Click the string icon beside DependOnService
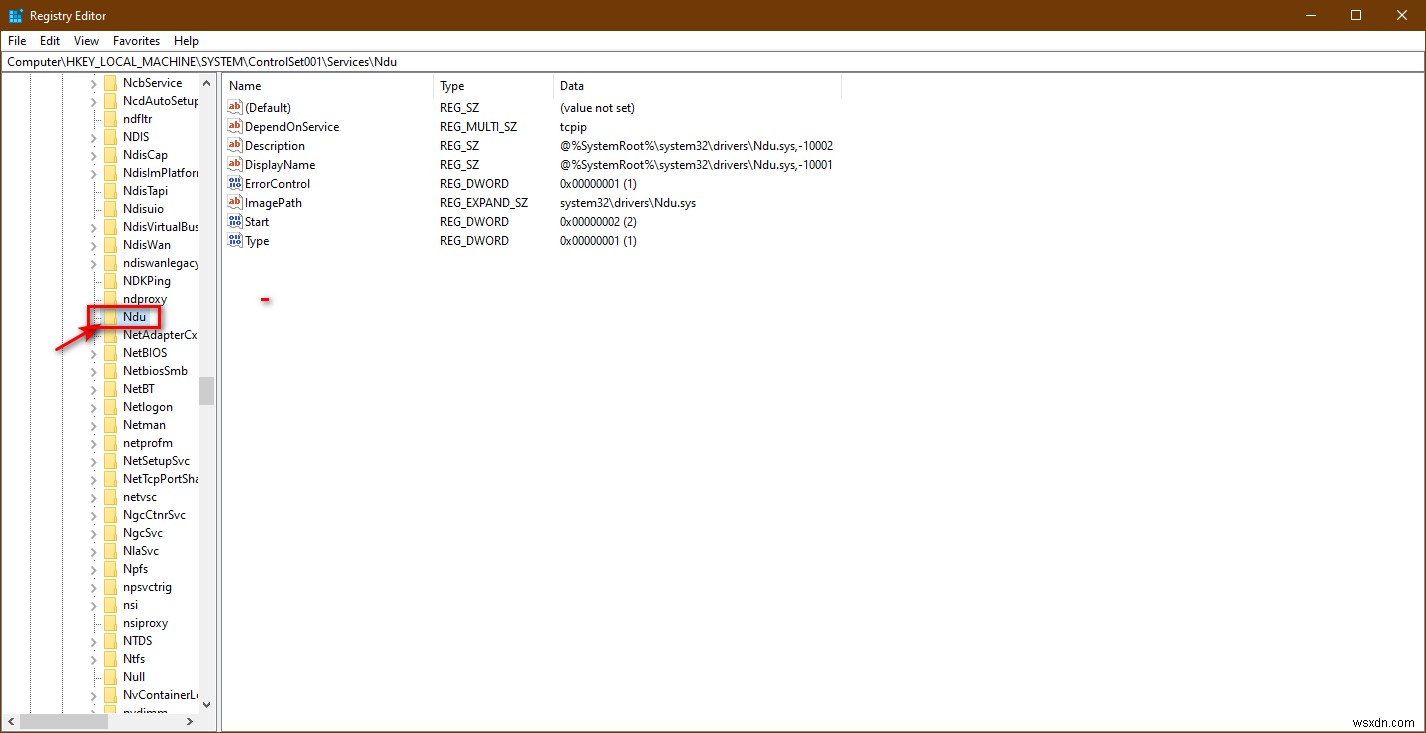 (x=234, y=126)
